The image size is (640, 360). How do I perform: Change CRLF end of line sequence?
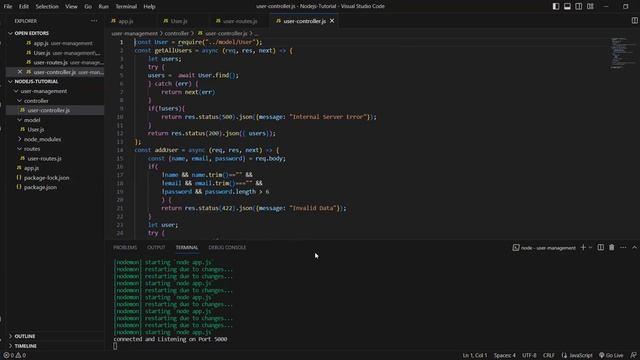coord(549,356)
